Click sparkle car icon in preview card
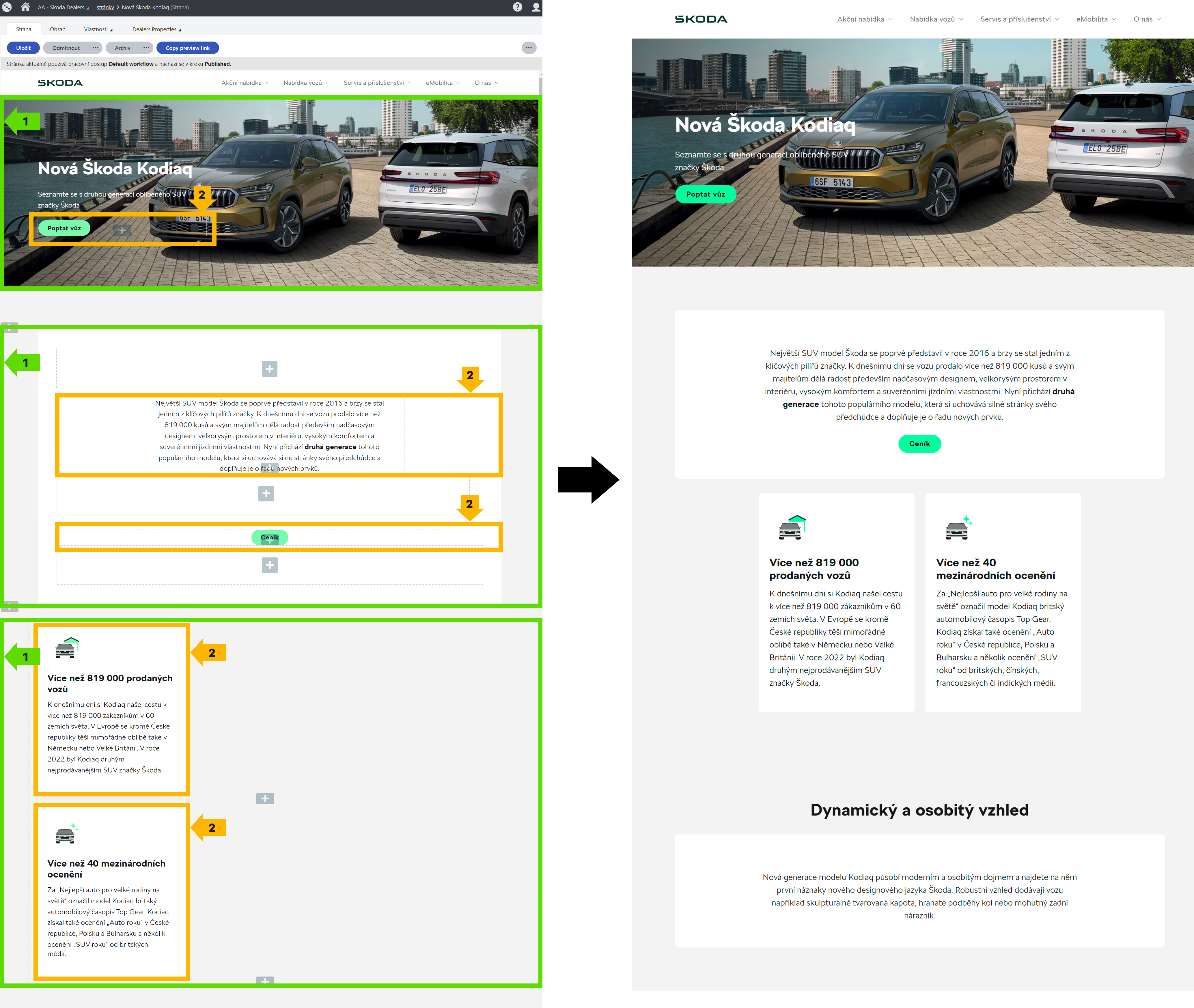 [959, 527]
